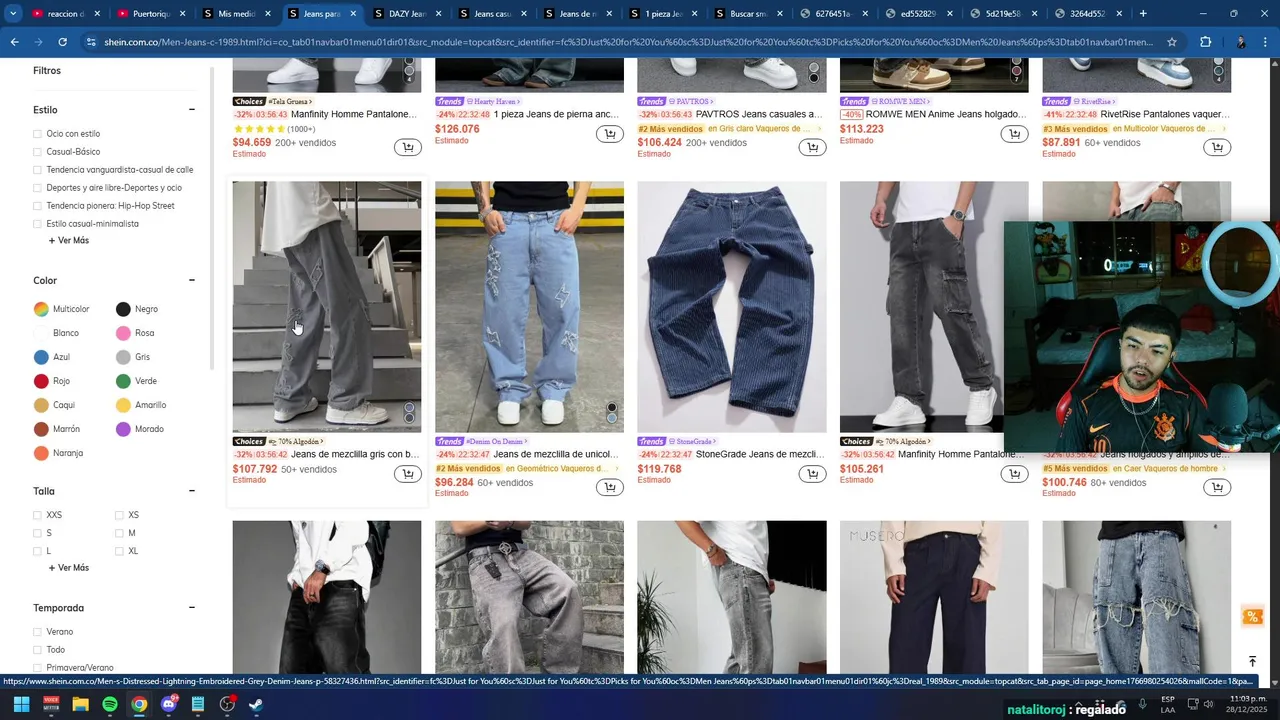The image size is (1280, 720).
Task: Select size XL checkbox
Action: click(119, 551)
